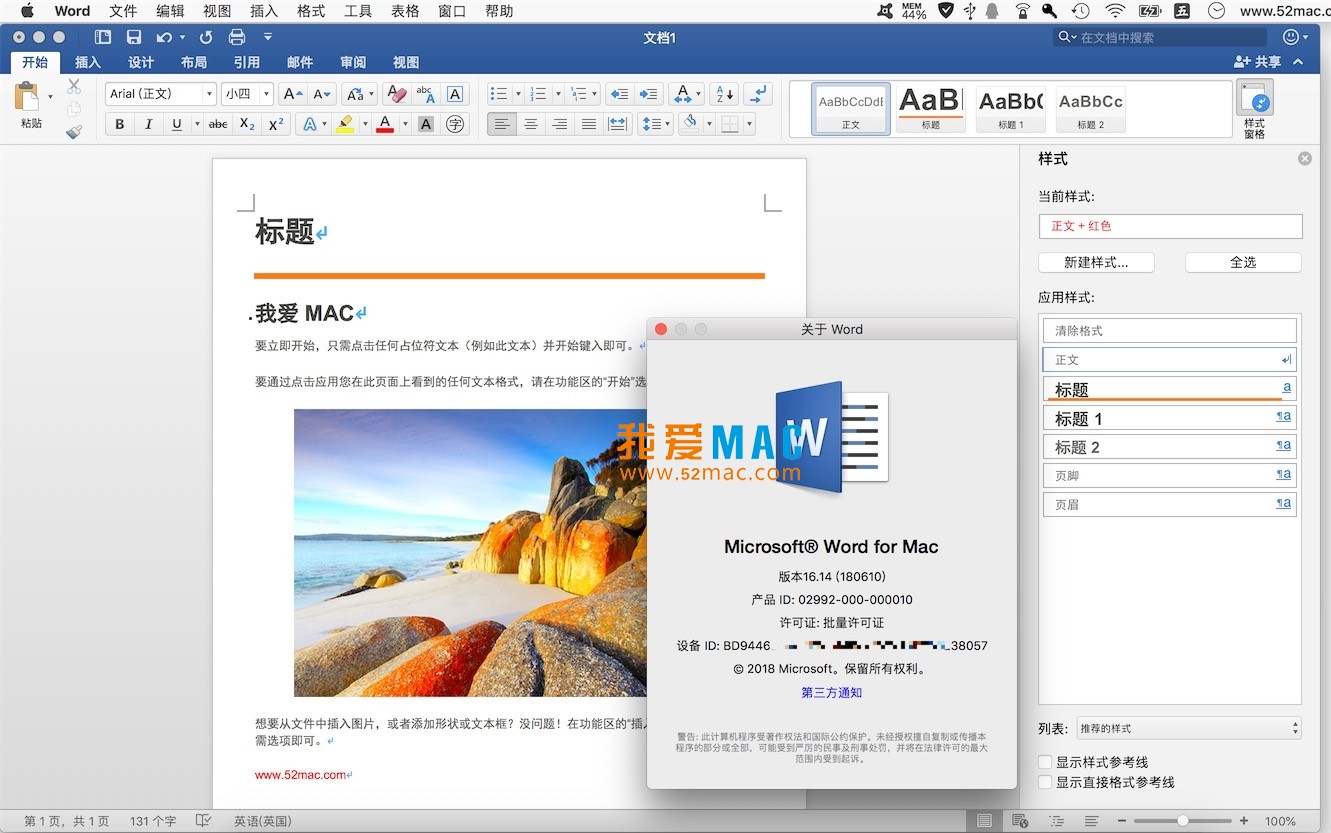Align text right with the ribbon icon
This screenshot has height=833, width=1331.
(560, 124)
